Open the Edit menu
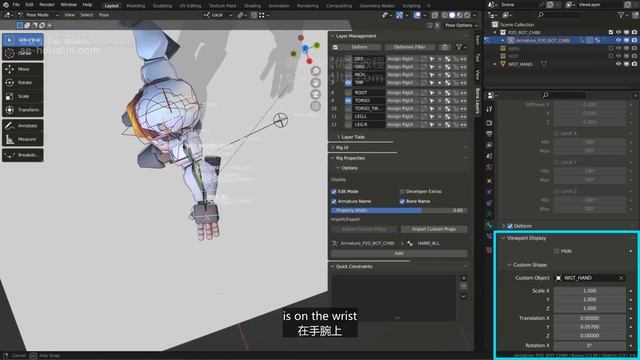The width and height of the screenshot is (640, 360). point(29,5)
